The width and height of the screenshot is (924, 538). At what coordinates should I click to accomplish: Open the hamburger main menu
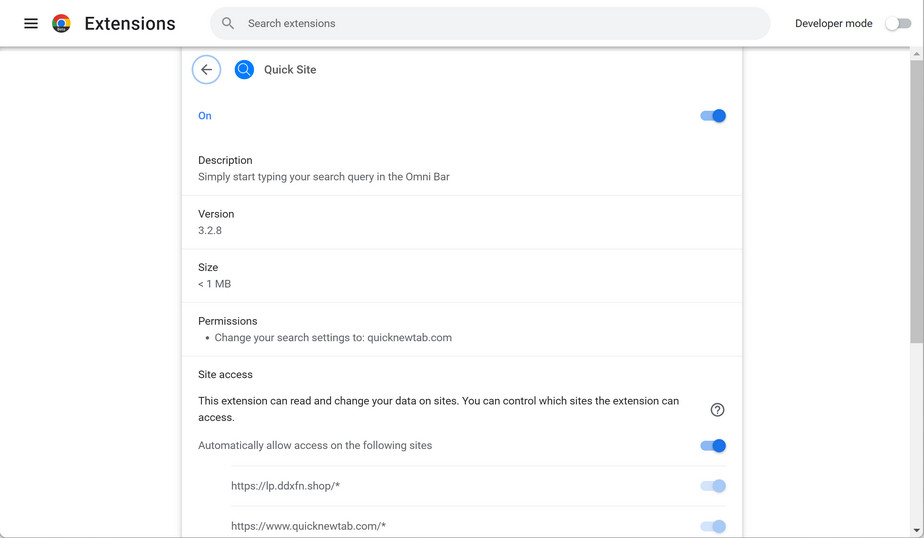tap(31, 24)
